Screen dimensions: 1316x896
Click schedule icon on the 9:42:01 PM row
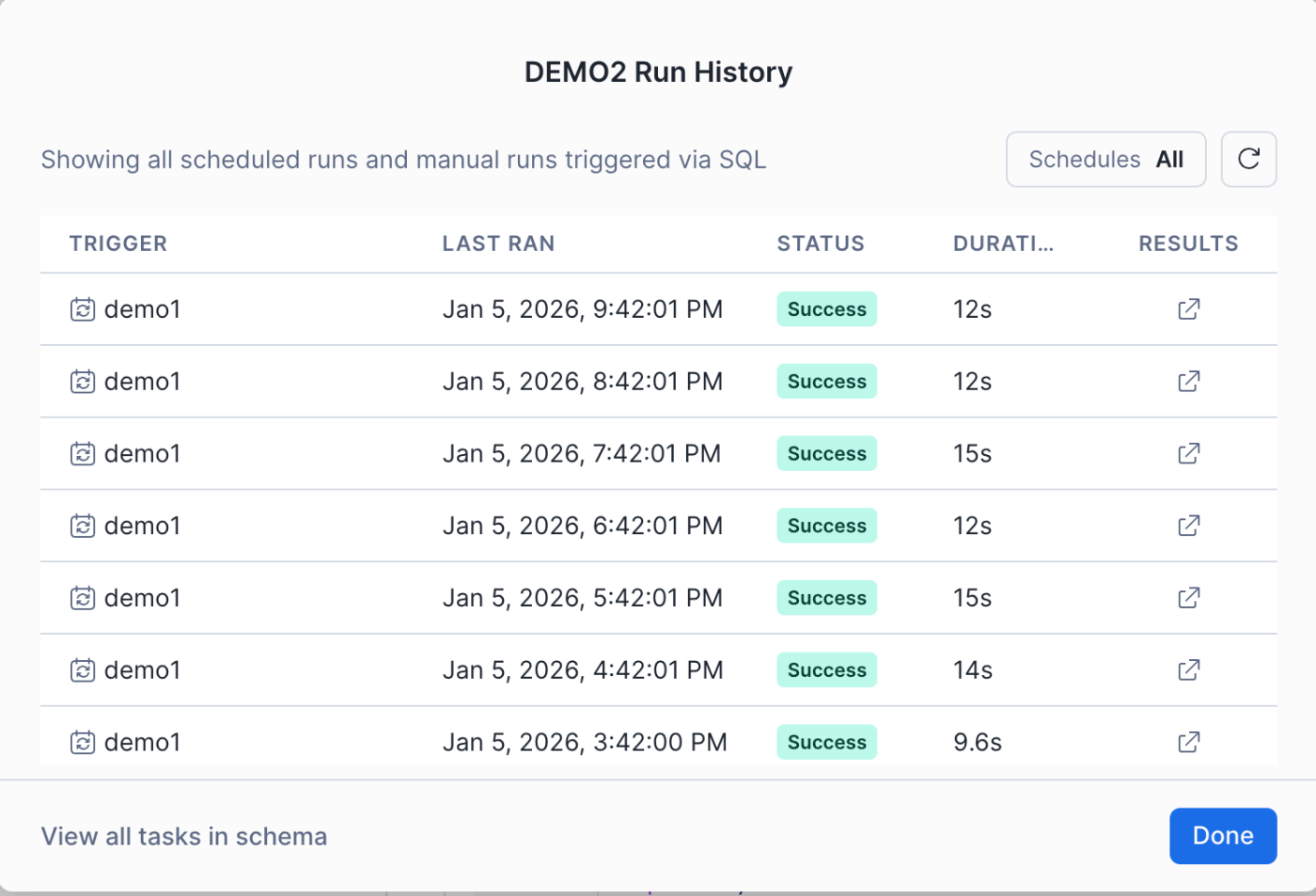click(83, 309)
